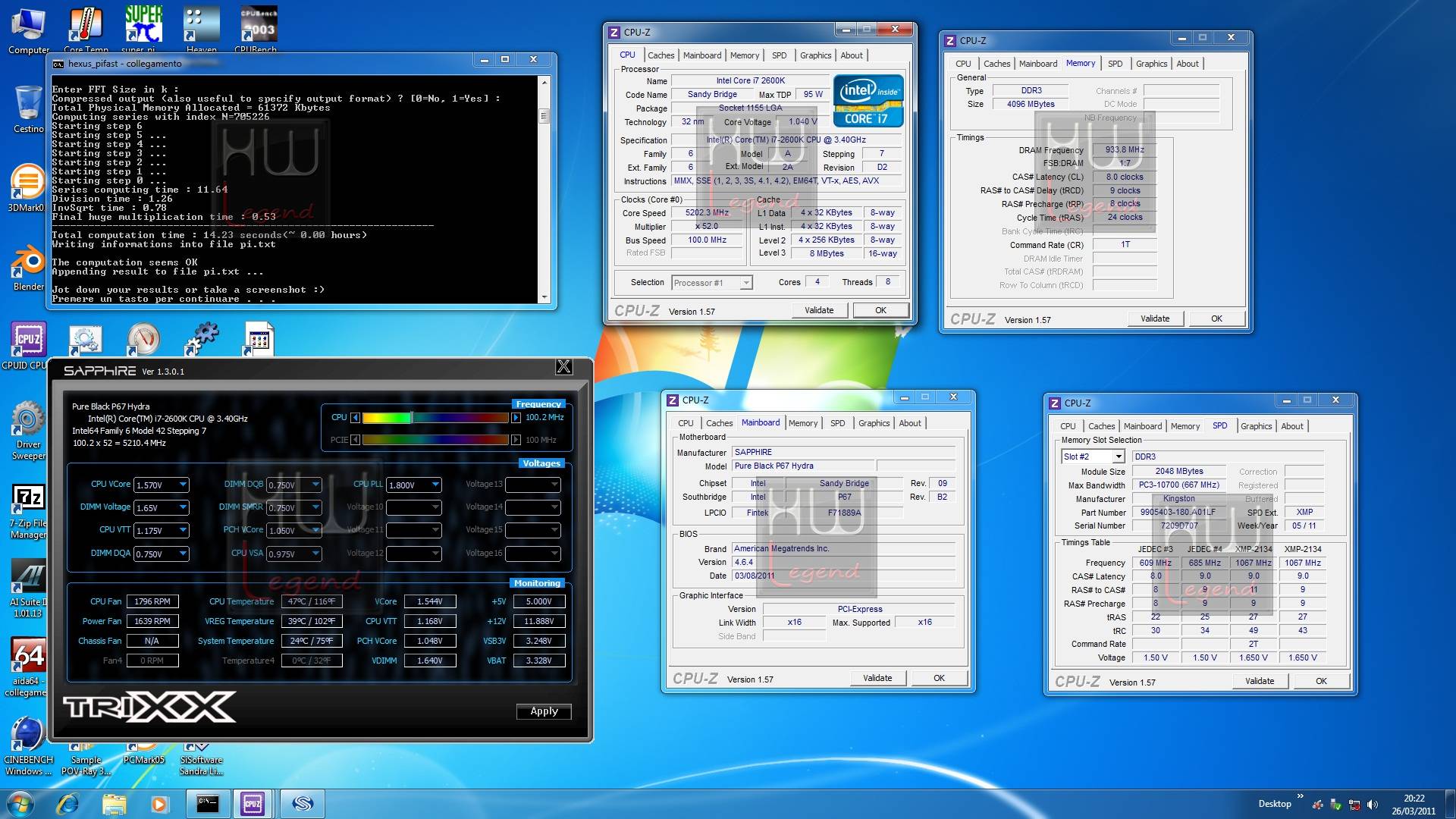Click OK in CPU tab CPU-Z window
The width and height of the screenshot is (1456, 819).
pyautogui.click(x=880, y=310)
